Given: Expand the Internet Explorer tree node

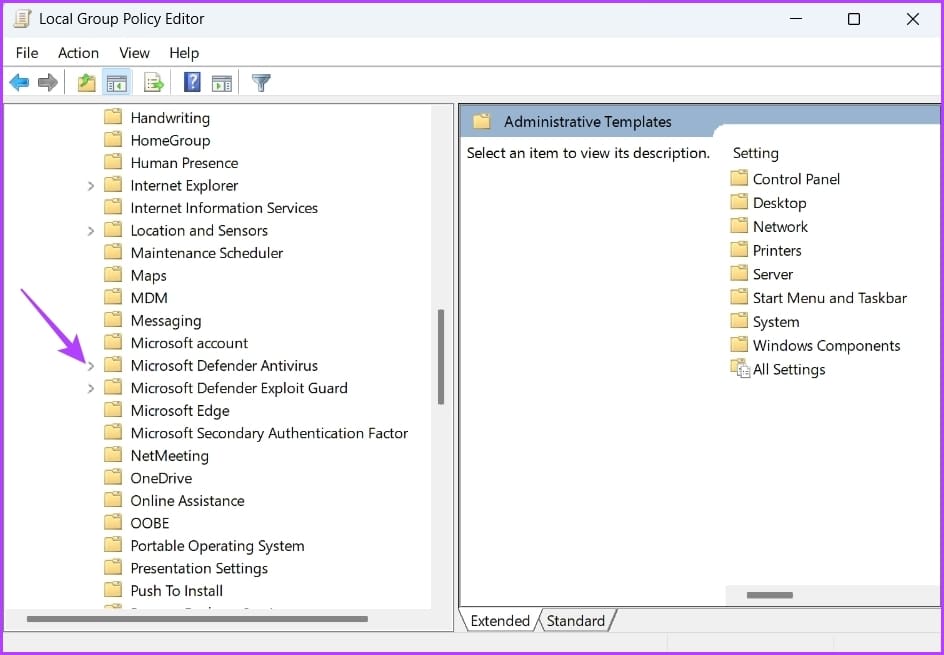Looking at the screenshot, I should [x=91, y=186].
